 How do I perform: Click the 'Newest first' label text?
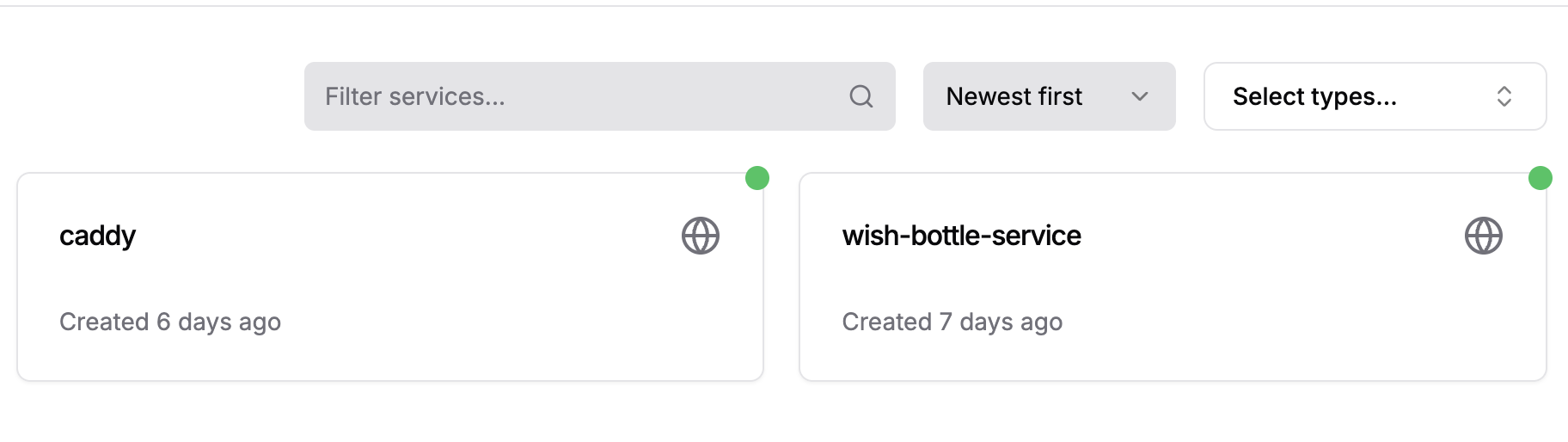coord(1014,96)
